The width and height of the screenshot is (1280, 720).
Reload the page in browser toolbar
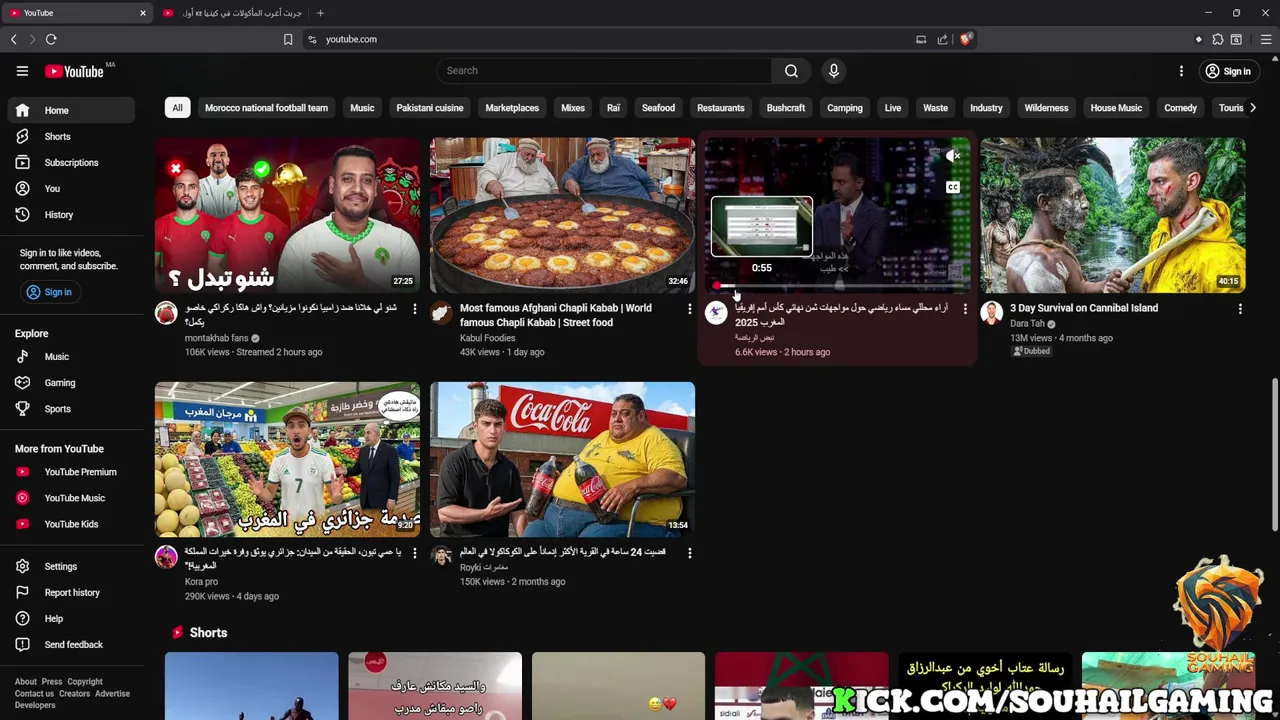[x=51, y=39]
